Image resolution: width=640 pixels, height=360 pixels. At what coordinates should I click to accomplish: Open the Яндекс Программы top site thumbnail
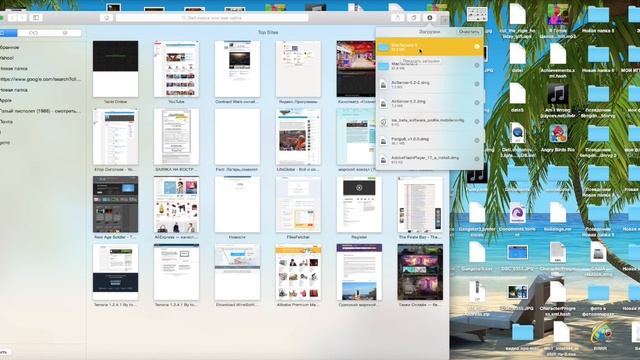click(x=298, y=69)
